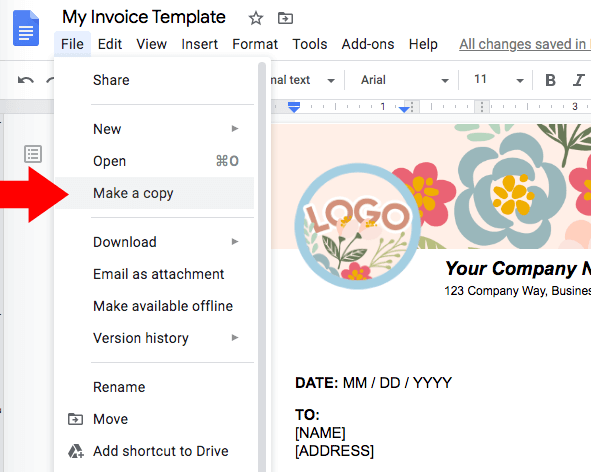Click the All changes saved link
The image size is (591, 472).
tap(525, 44)
